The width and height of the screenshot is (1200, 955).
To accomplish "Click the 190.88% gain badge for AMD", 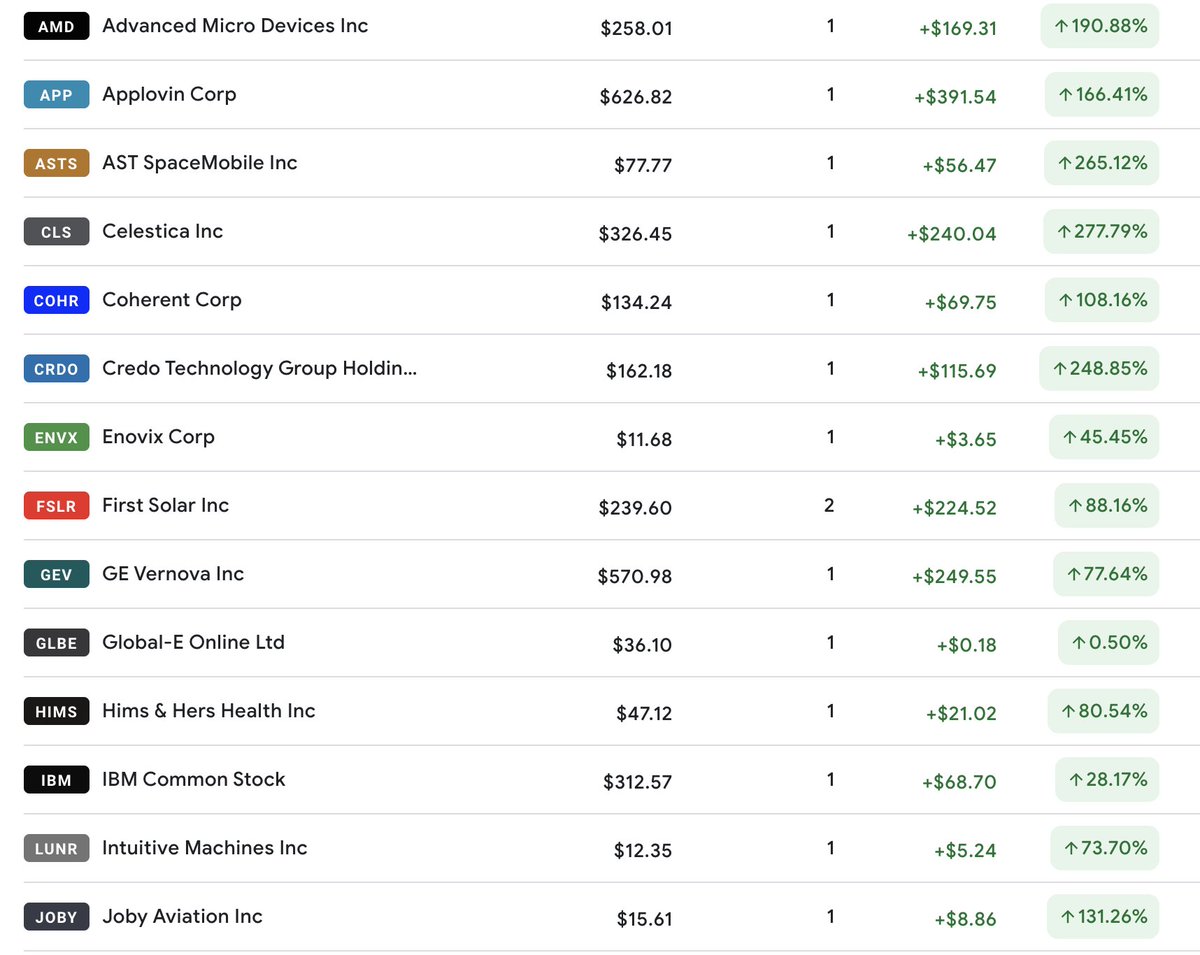I will click(x=1099, y=26).
